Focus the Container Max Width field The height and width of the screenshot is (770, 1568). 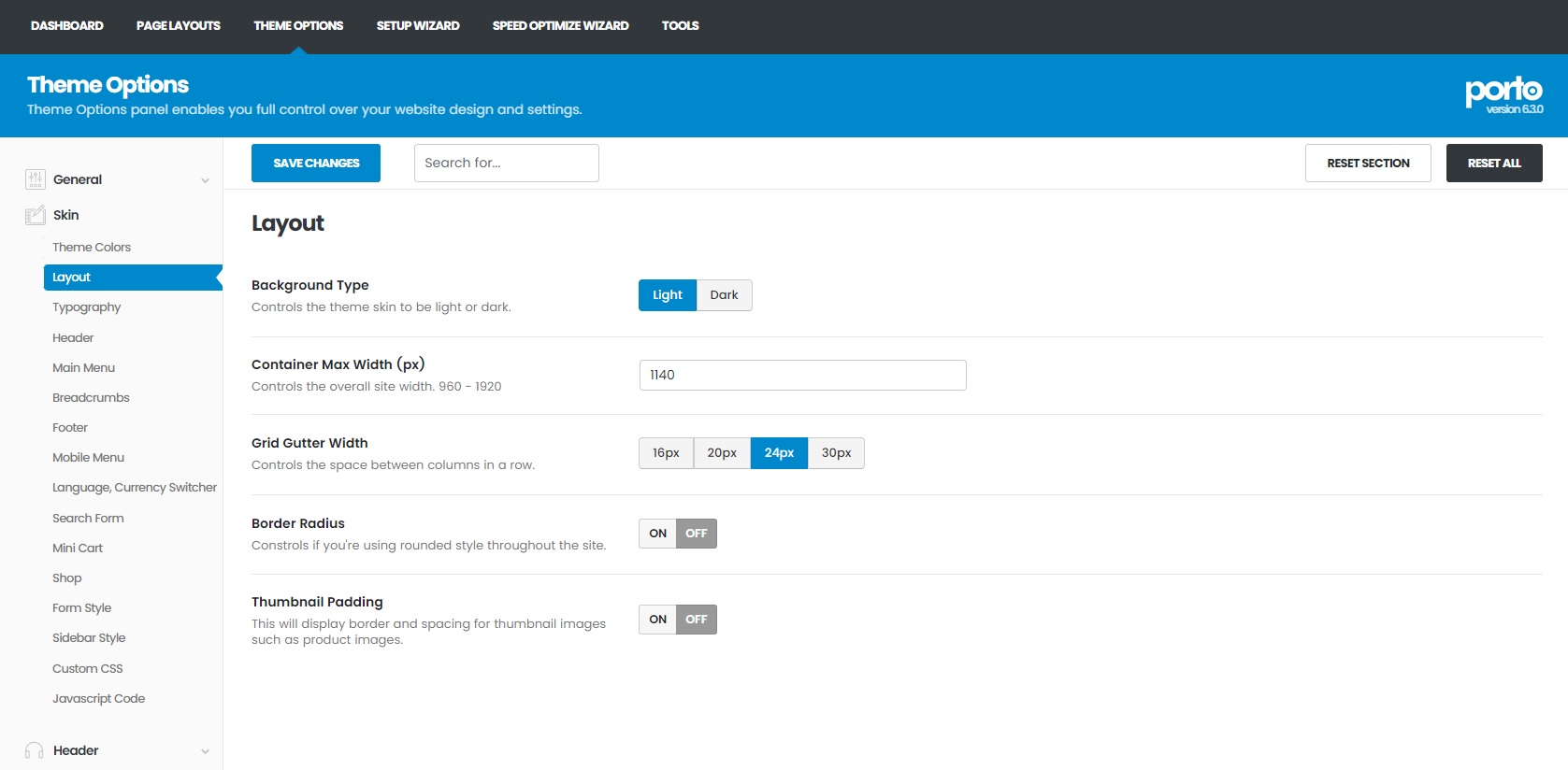[x=802, y=376]
